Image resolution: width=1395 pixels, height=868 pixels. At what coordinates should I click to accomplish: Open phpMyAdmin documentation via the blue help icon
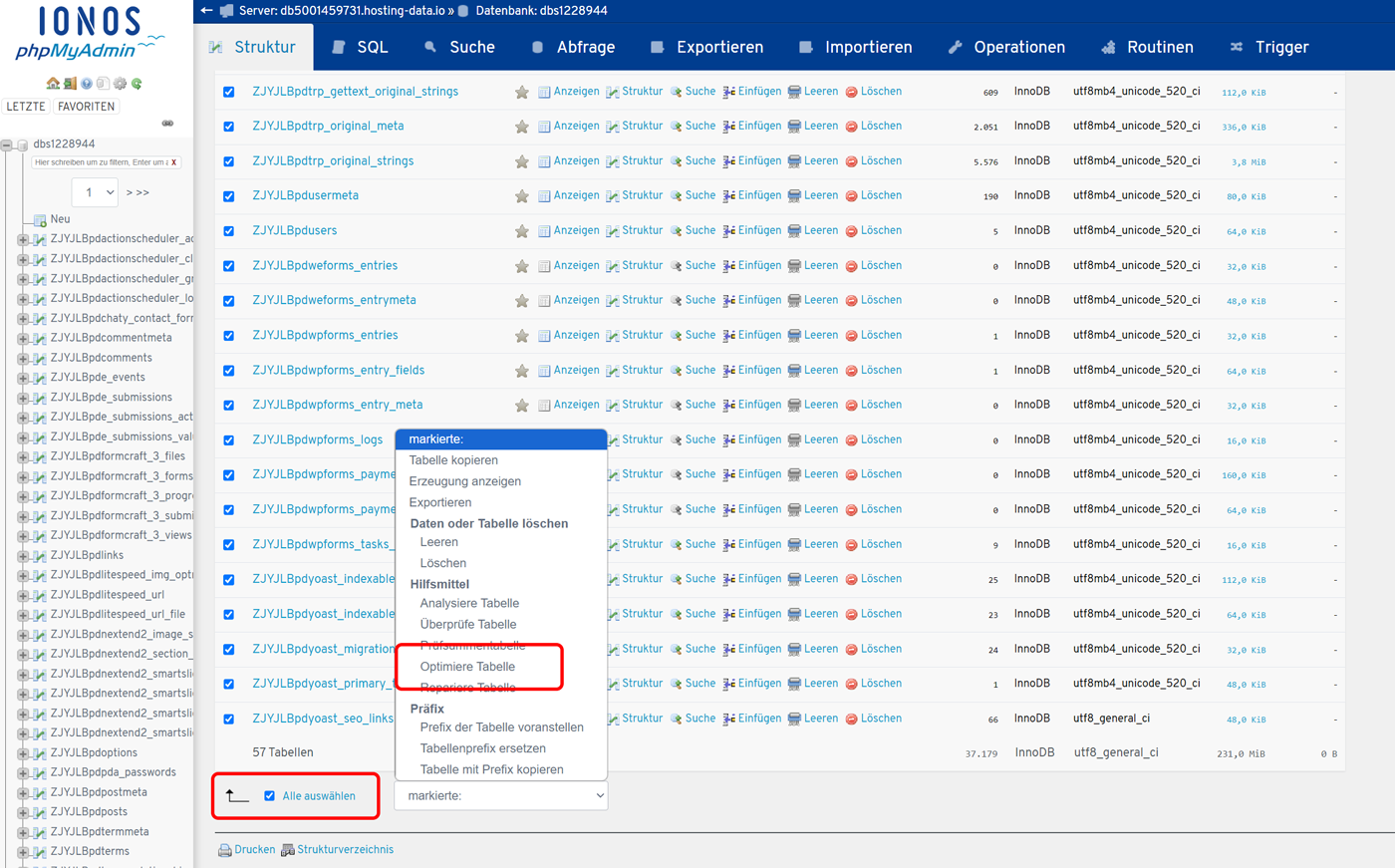pos(87,84)
